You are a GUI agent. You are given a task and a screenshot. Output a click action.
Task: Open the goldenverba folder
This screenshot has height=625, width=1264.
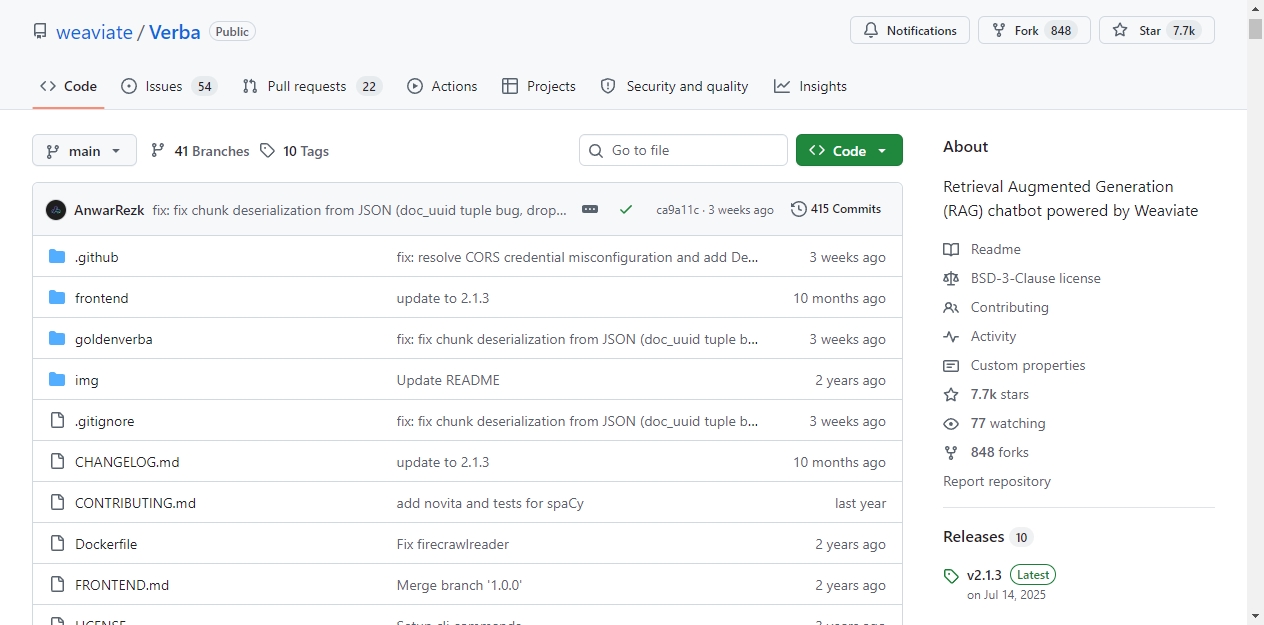pos(114,339)
